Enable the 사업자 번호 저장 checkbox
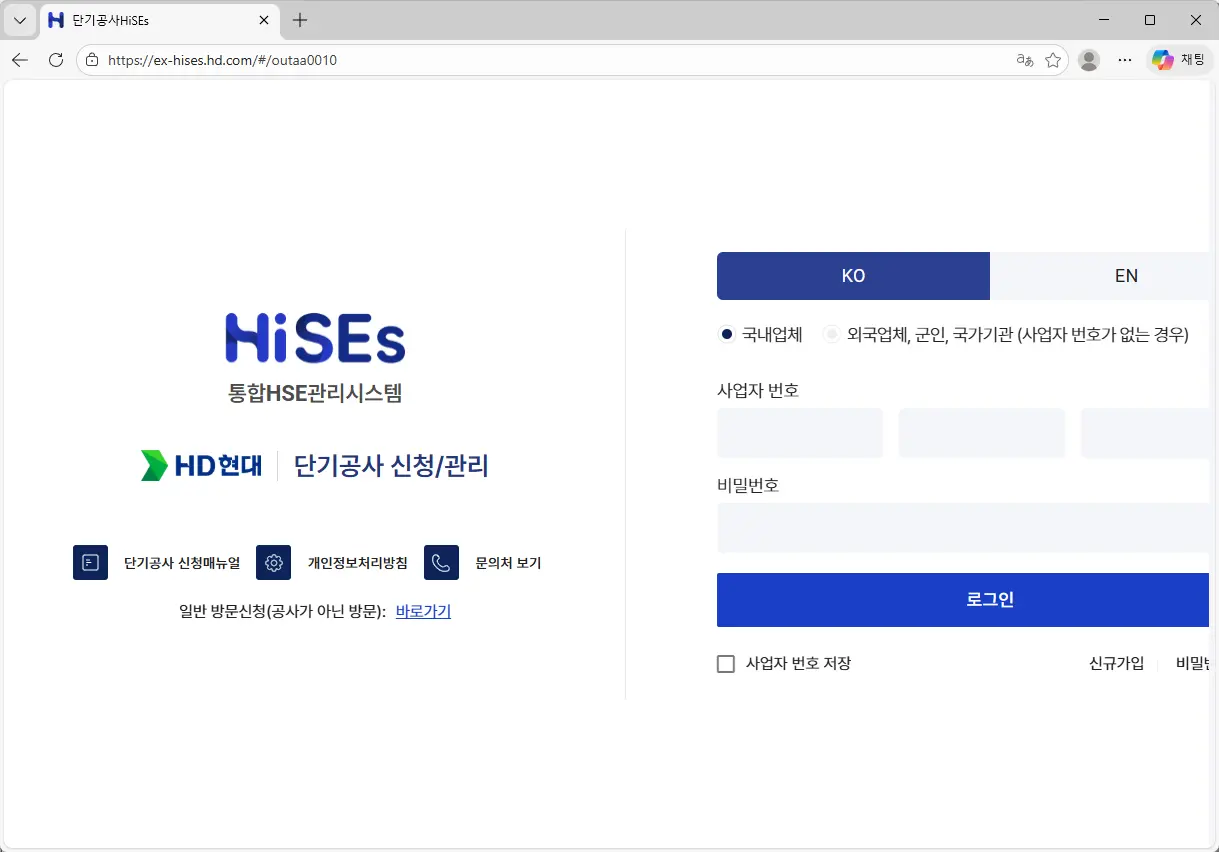Viewport: 1219px width, 852px height. (726, 664)
